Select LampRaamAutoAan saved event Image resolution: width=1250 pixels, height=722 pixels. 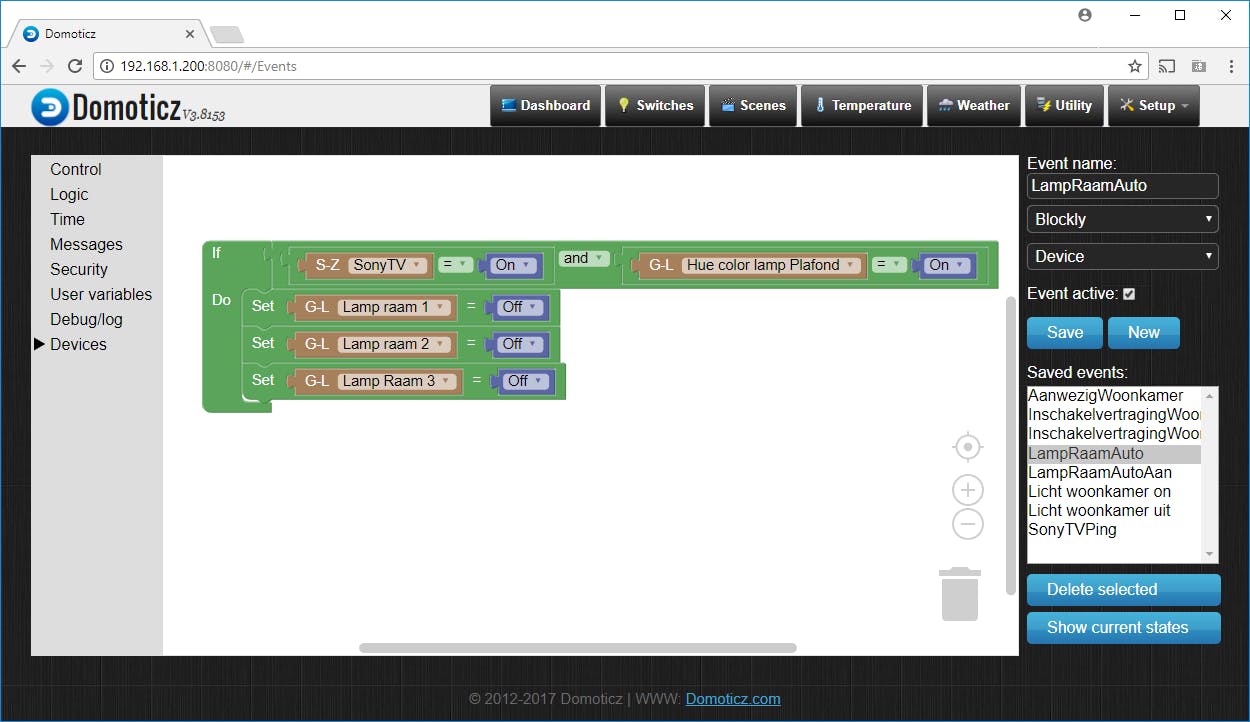point(1114,472)
